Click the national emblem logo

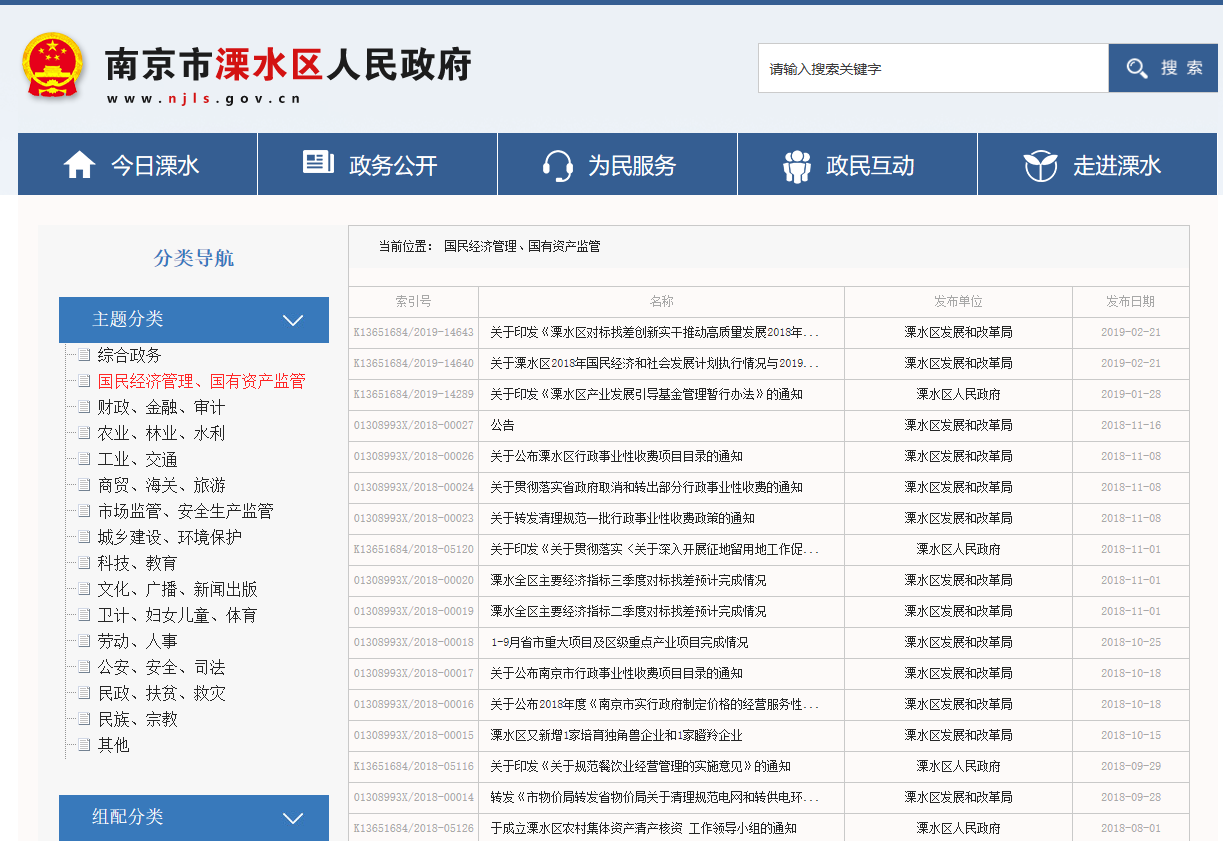53,66
